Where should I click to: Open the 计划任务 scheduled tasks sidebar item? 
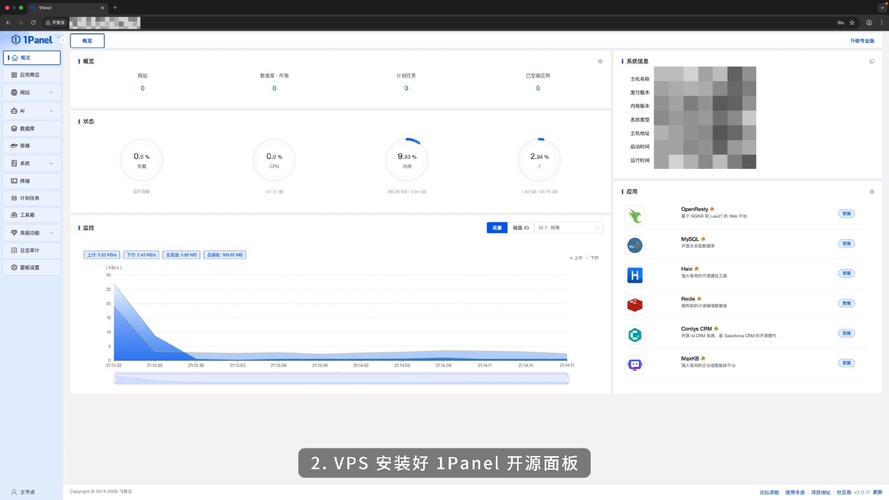32,198
